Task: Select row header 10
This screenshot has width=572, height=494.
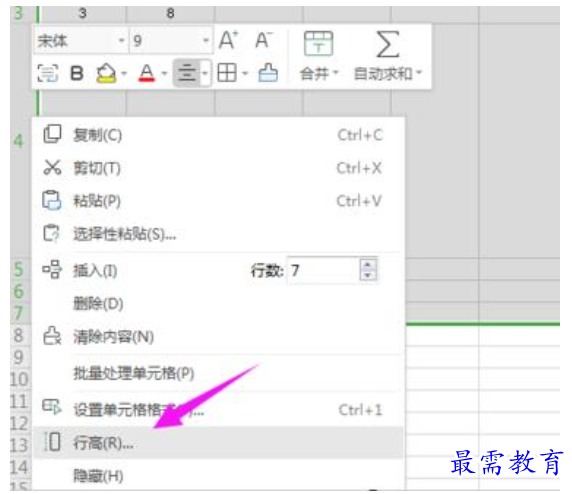Action: tap(19, 379)
